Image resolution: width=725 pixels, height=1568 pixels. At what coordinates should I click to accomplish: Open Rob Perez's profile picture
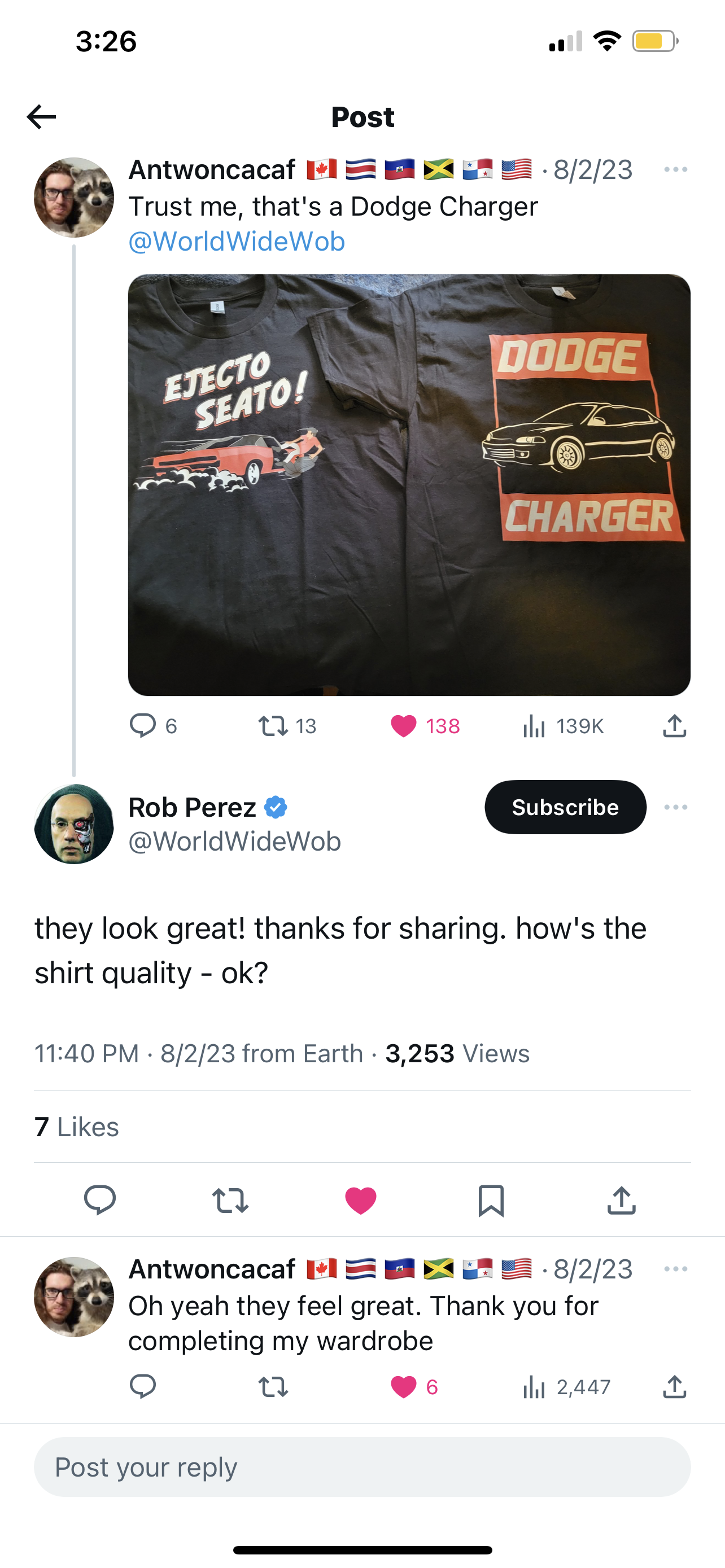click(73, 824)
